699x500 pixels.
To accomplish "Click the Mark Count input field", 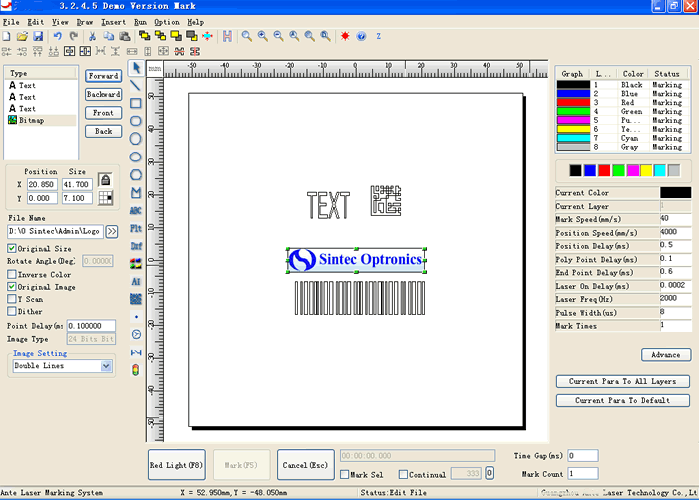I will [583, 474].
